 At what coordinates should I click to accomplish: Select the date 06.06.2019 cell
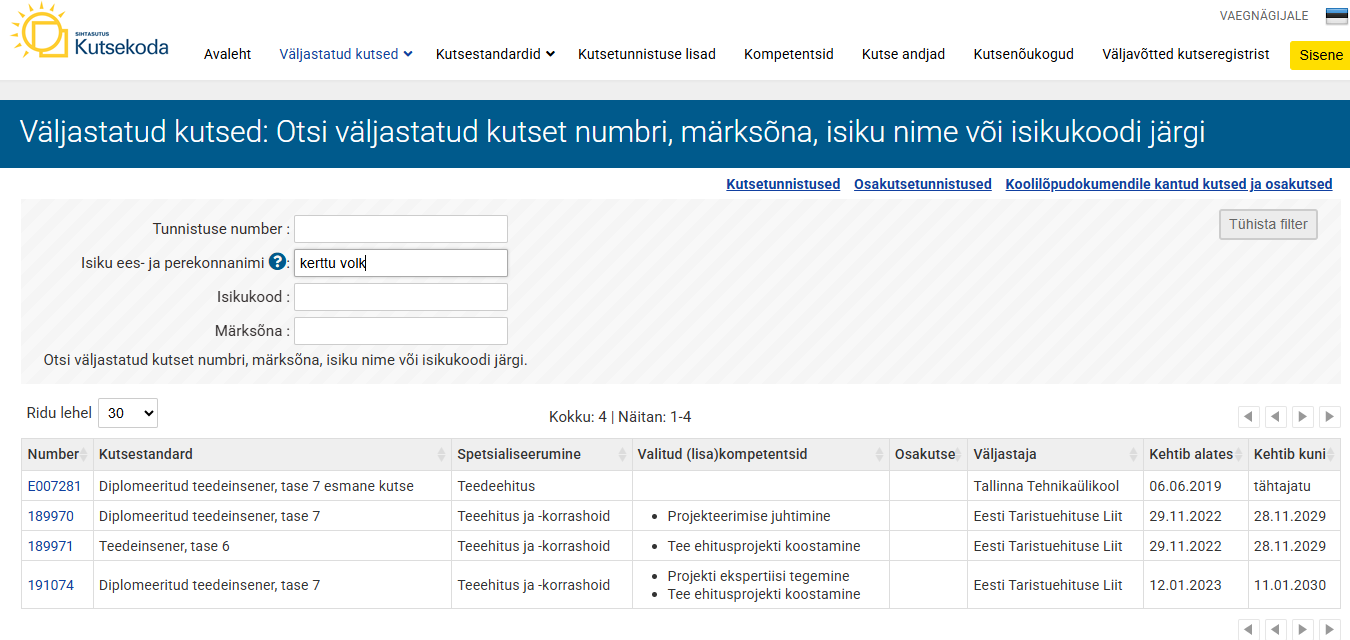(1196, 486)
